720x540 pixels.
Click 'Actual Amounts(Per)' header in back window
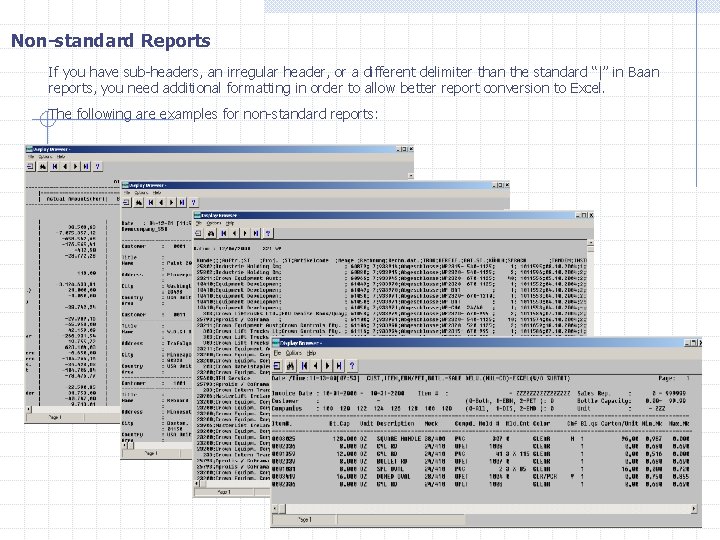pyautogui.click(x=77, y=199)
